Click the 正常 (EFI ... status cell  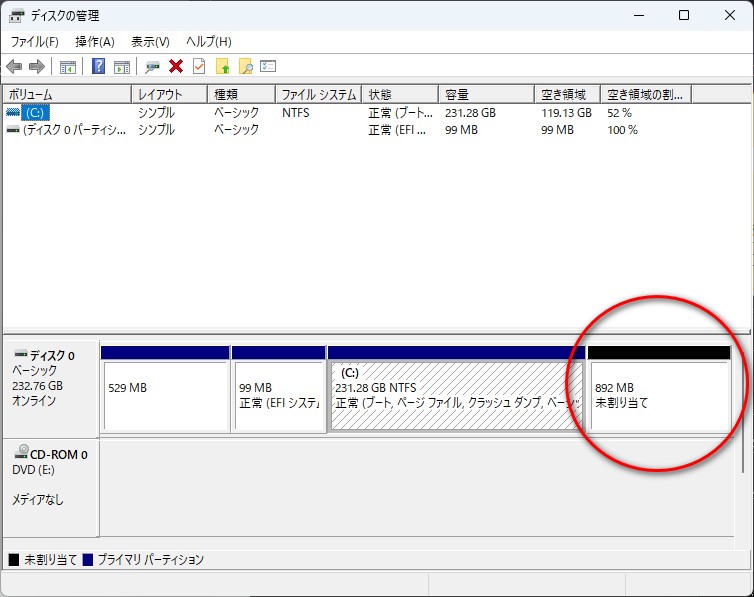(x=397, y=130)
